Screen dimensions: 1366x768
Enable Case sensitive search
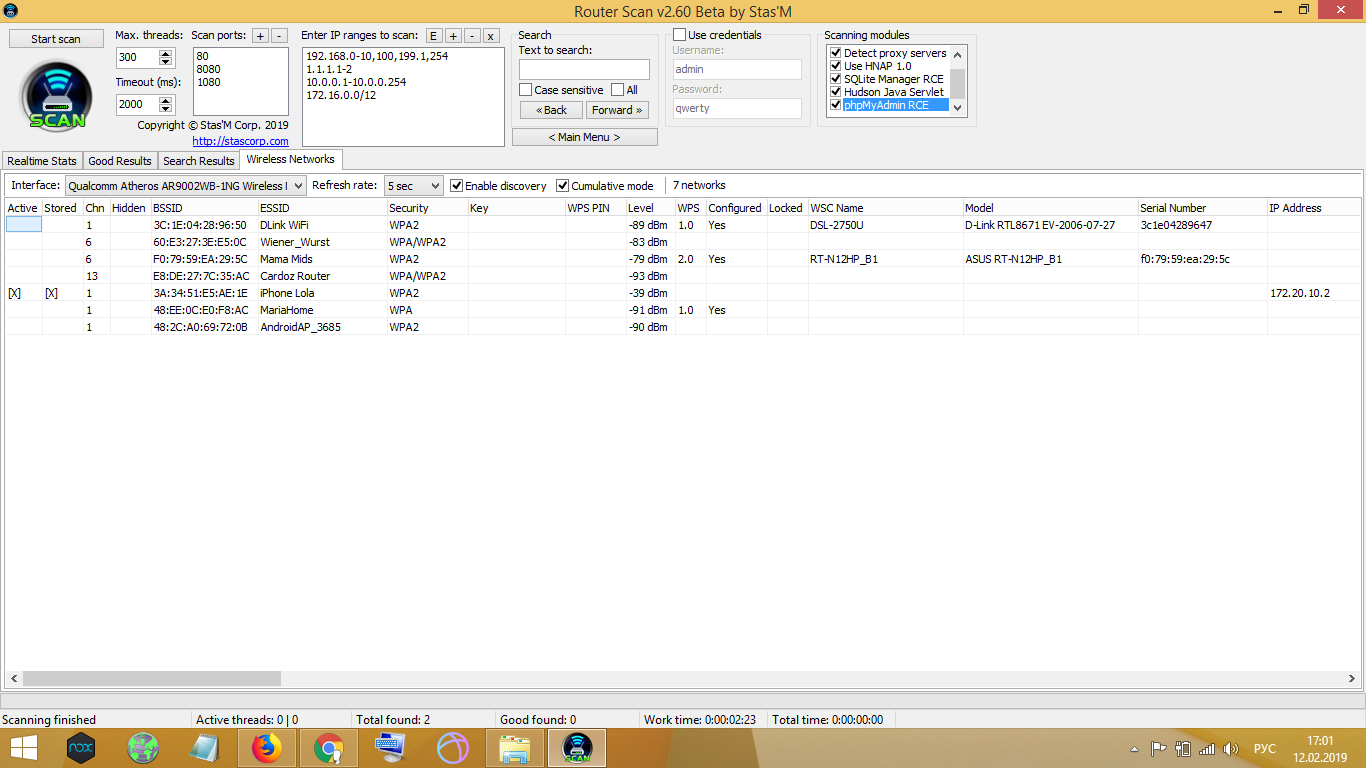526,90
